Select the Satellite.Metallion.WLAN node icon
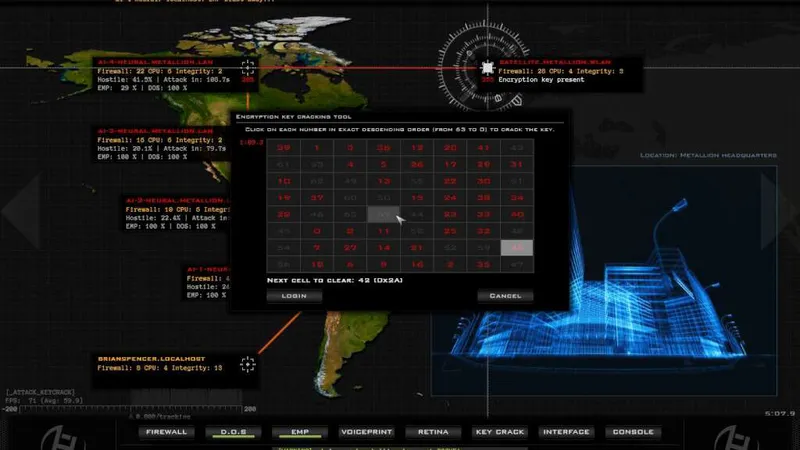 pyautogui.click(x=487, y=68)
